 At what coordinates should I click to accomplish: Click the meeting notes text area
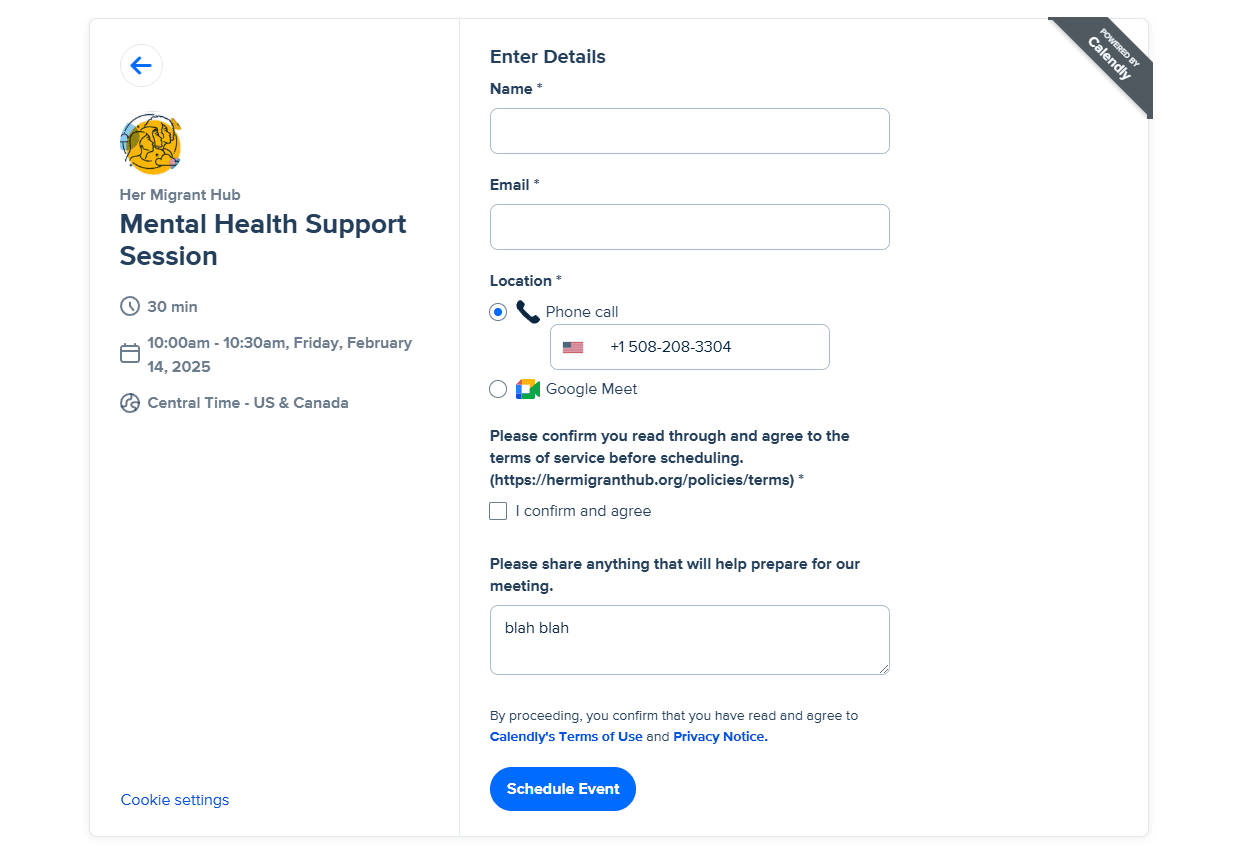[x=689, y=640]
